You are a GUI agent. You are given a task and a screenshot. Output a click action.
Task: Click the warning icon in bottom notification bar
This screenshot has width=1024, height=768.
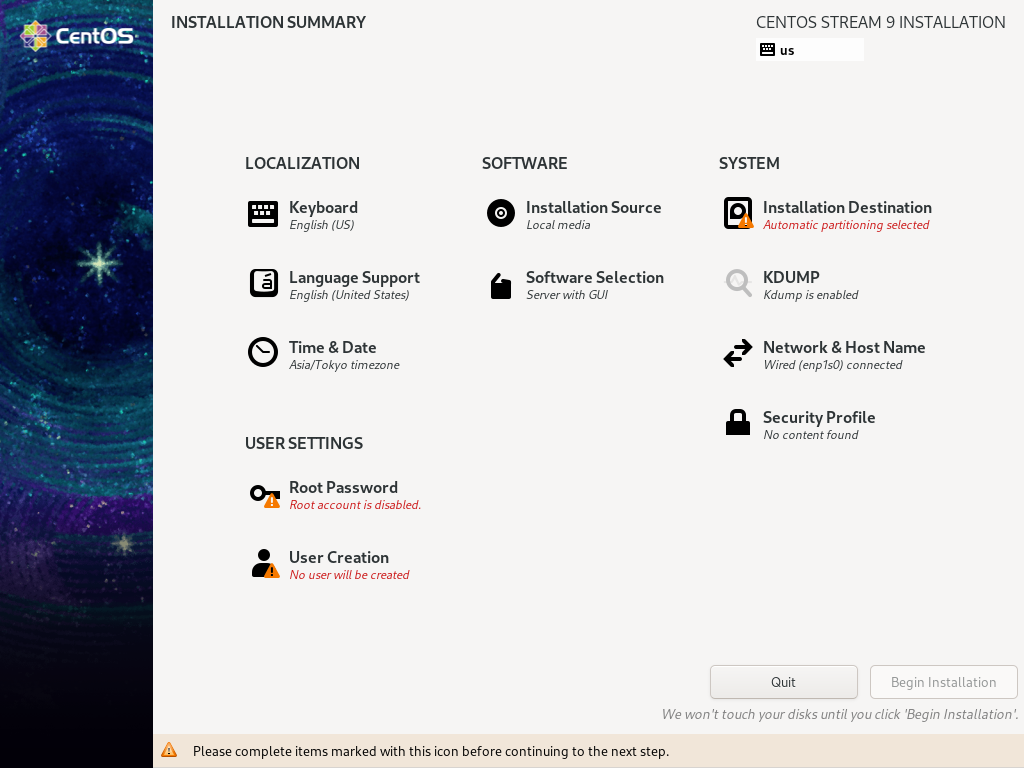pos(169,750)
